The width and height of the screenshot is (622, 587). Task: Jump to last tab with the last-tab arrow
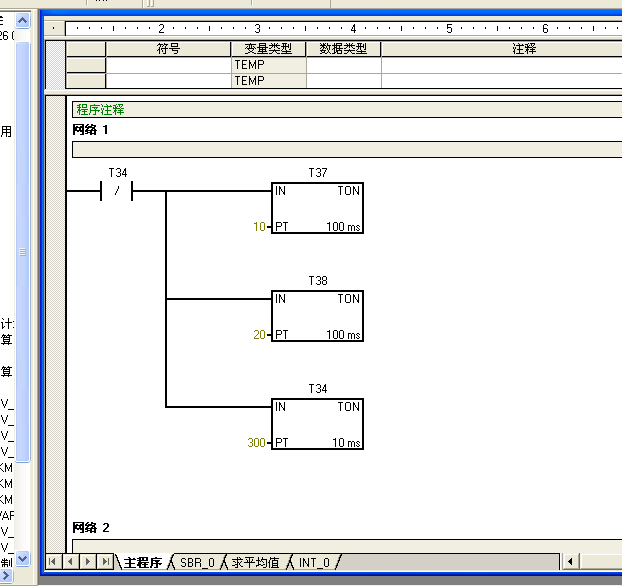pyautogui.click(x=106, y=562)
